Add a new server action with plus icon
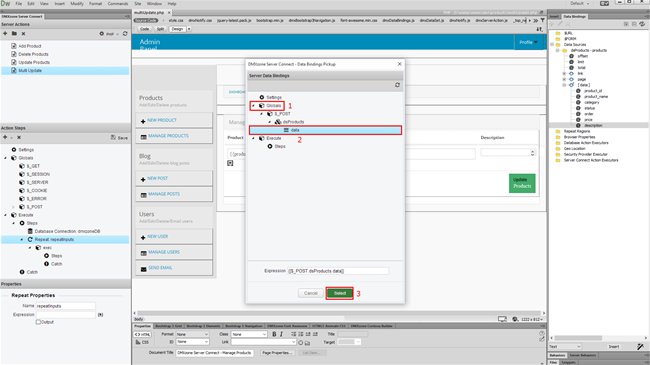650x365 pixels. (5, 34)
